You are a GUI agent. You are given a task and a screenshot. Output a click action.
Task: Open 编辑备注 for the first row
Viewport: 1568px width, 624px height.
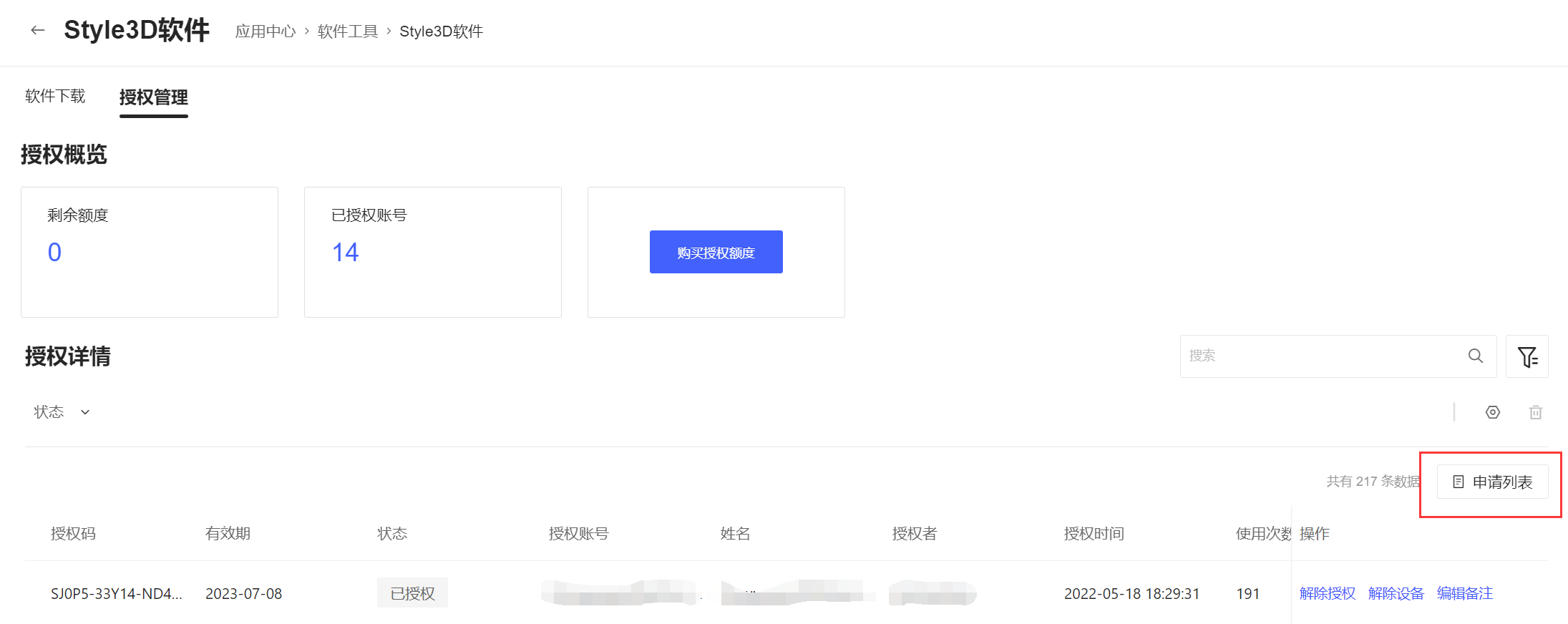(x=1464, y=593)
